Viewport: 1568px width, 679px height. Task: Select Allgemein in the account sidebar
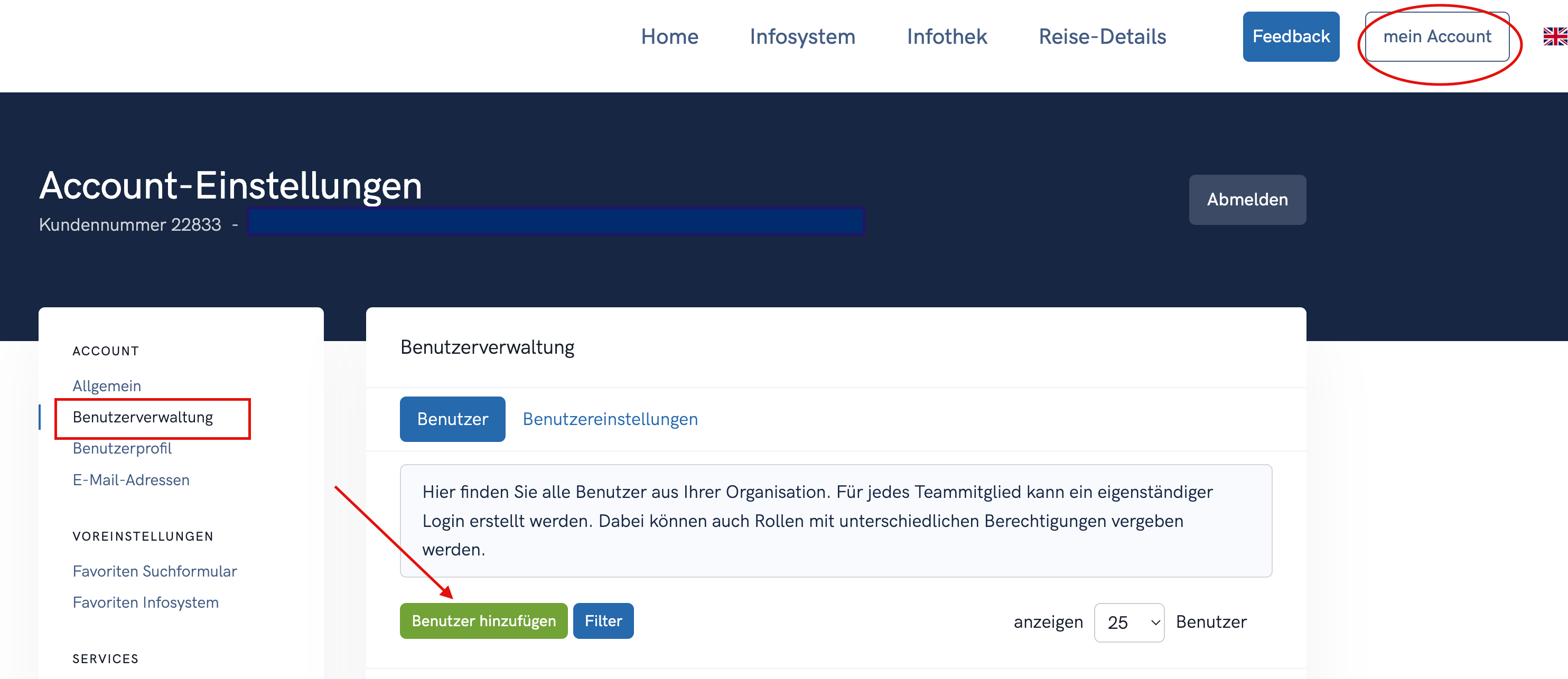point(107,386)
